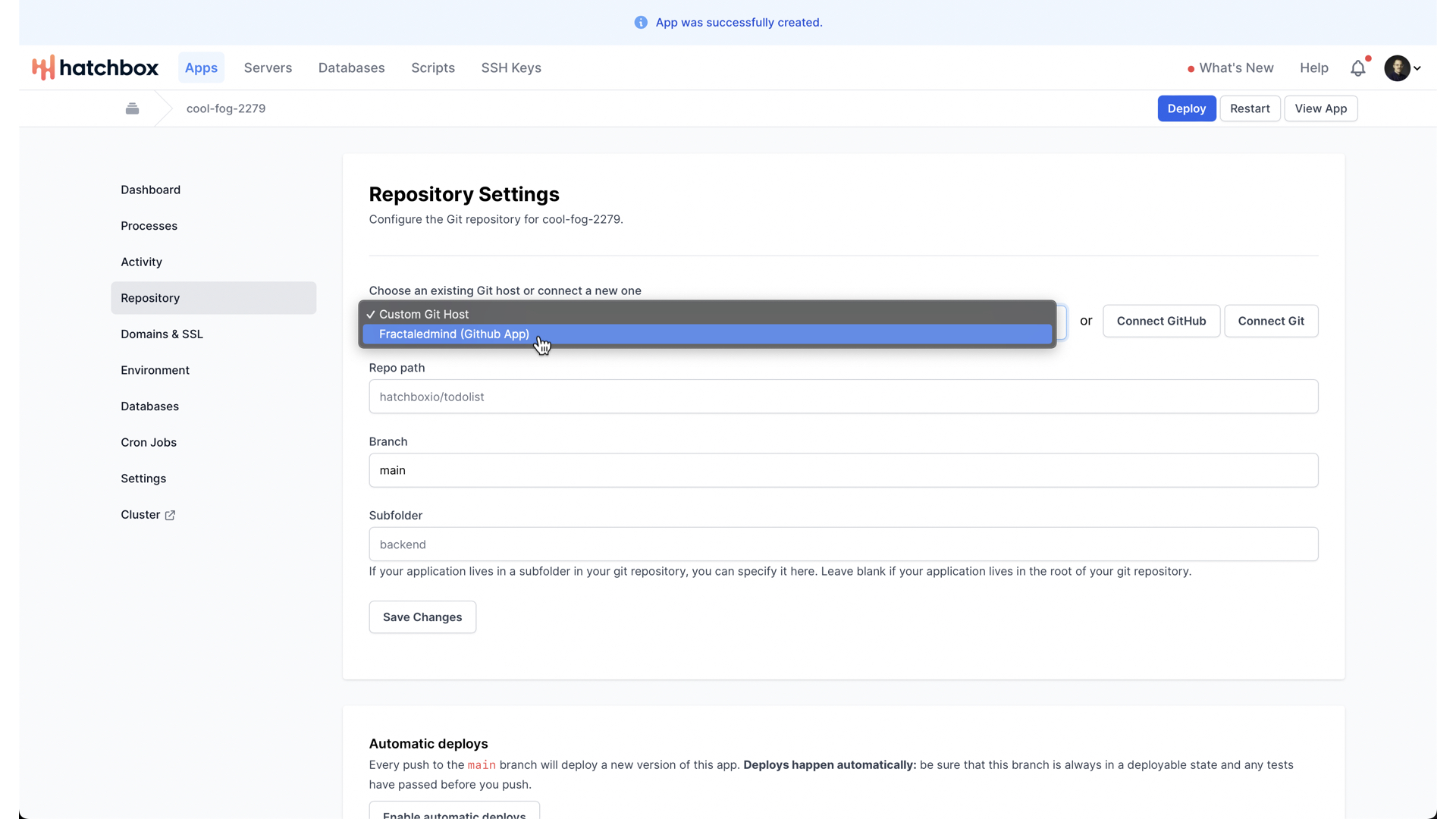Restart the app

point(1250,108)
